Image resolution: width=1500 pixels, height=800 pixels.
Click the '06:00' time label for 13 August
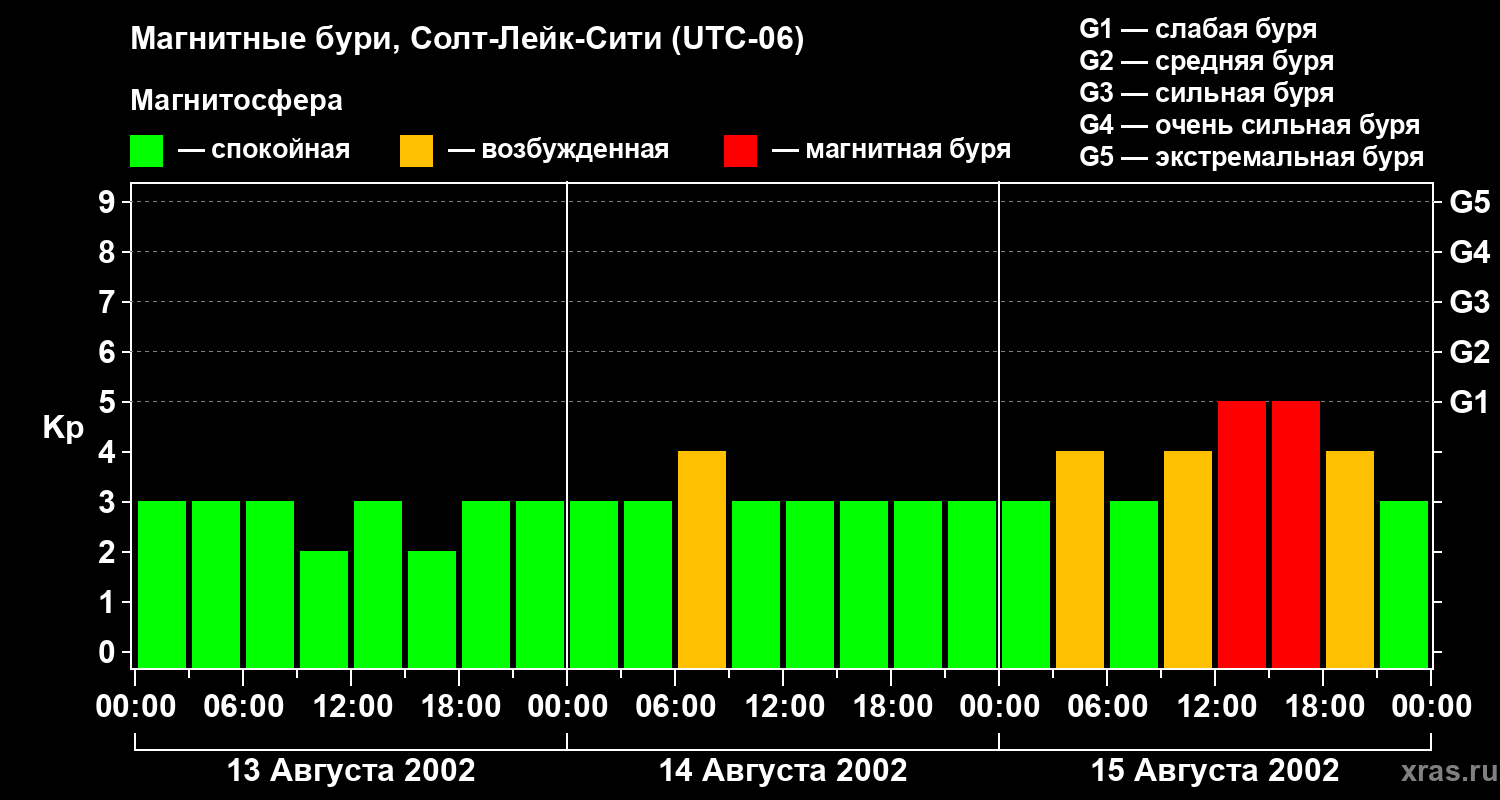pos(243,707)
